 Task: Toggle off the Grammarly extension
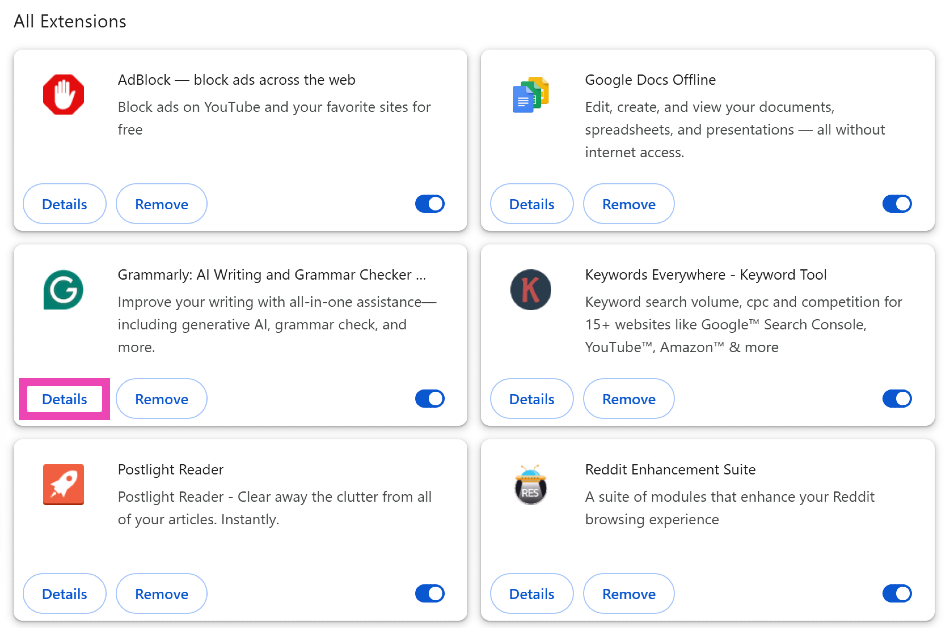(430, 399)
